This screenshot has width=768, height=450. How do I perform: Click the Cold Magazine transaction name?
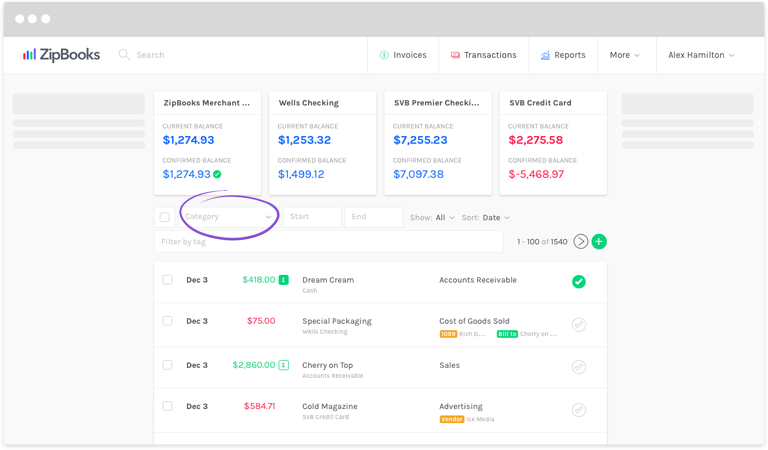(x=330, y=406)
